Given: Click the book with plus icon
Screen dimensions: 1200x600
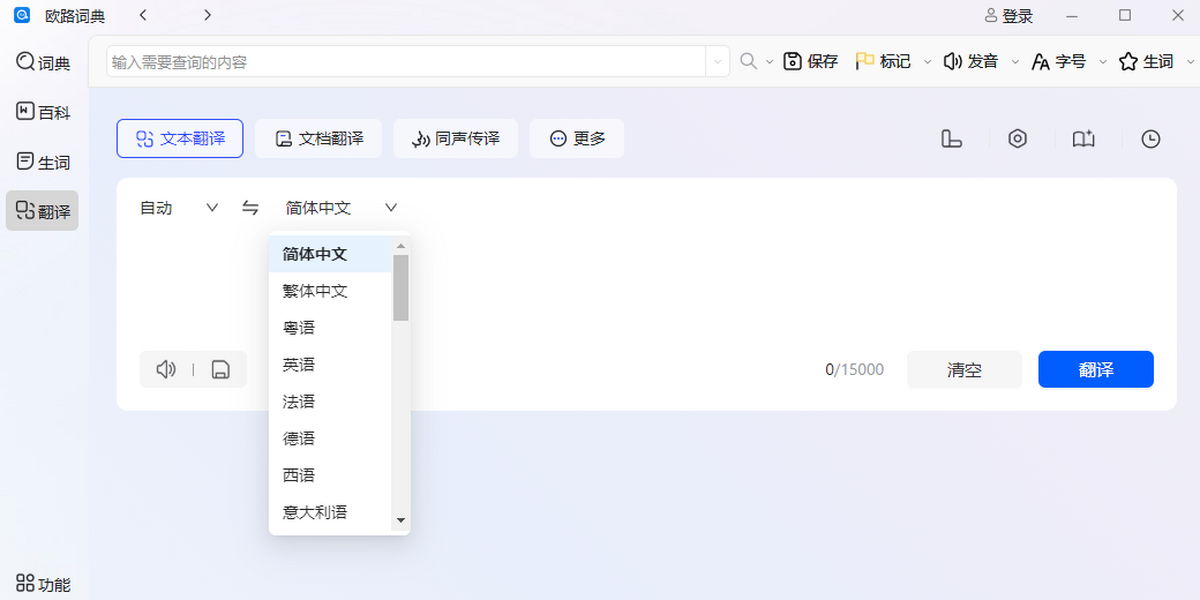Looking at the screenshot, I should pos(1084,139).
